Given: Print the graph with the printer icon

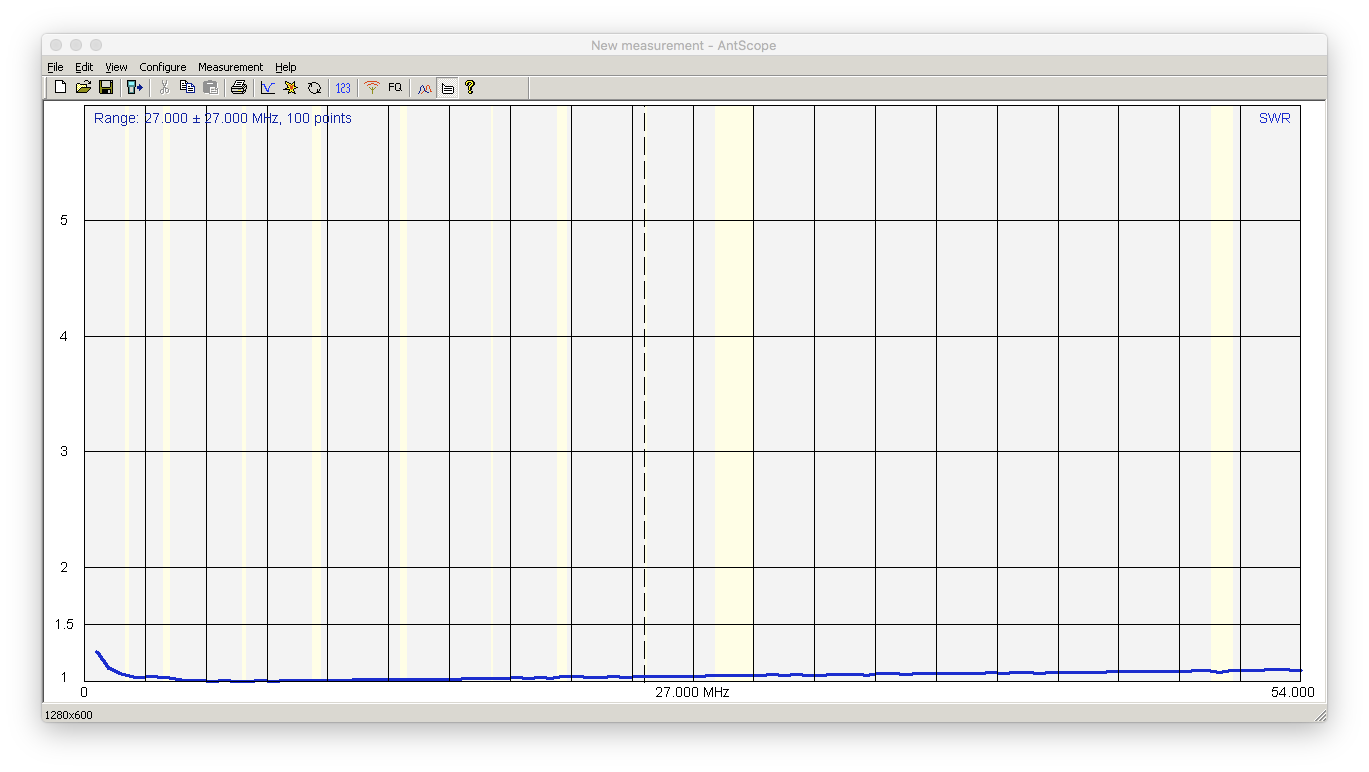Looking at the screenshot, I should coord(238,88).
